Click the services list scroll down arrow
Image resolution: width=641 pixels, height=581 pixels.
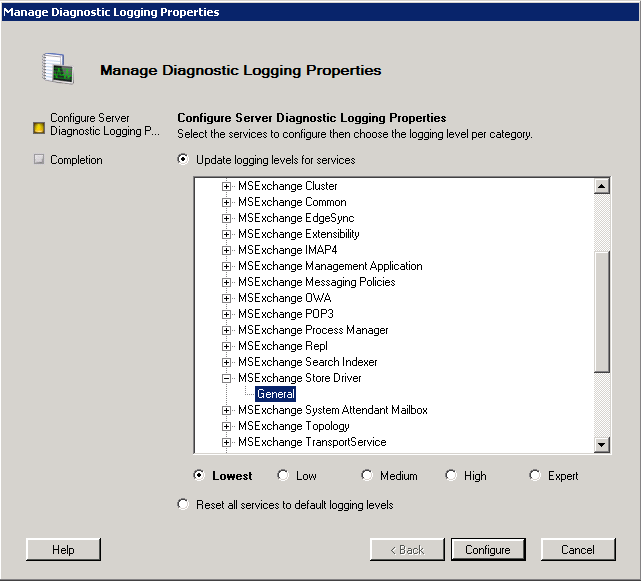[x=602, y=444]
